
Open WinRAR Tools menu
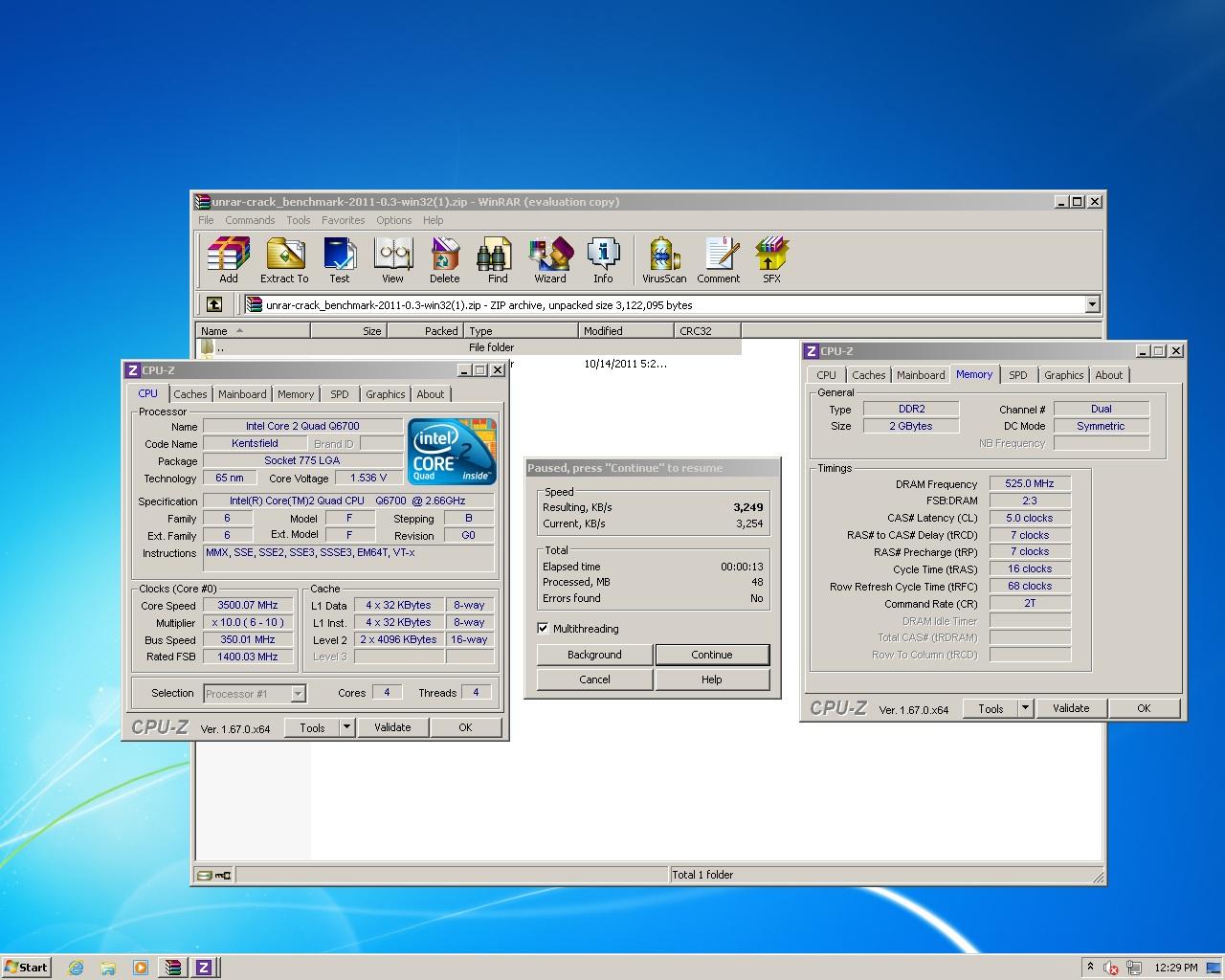coord(299,220)
